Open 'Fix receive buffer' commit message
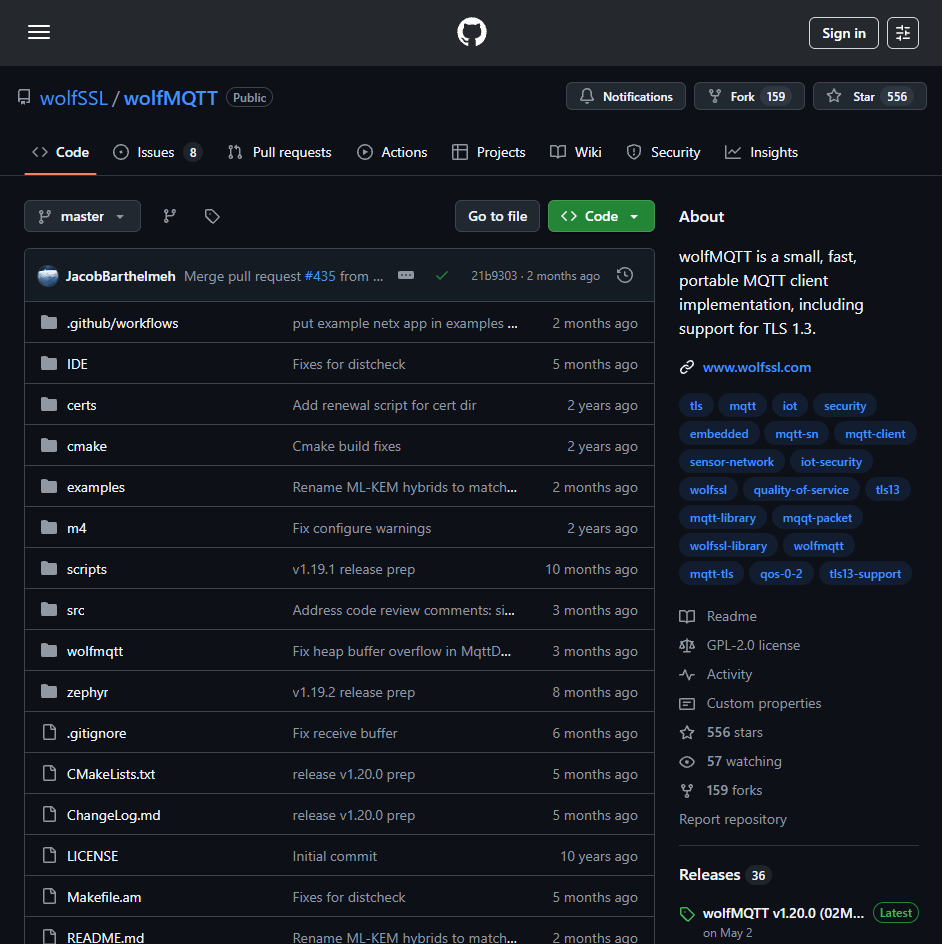The height and width of the screenshot is (944, 942). click(345, 733)
